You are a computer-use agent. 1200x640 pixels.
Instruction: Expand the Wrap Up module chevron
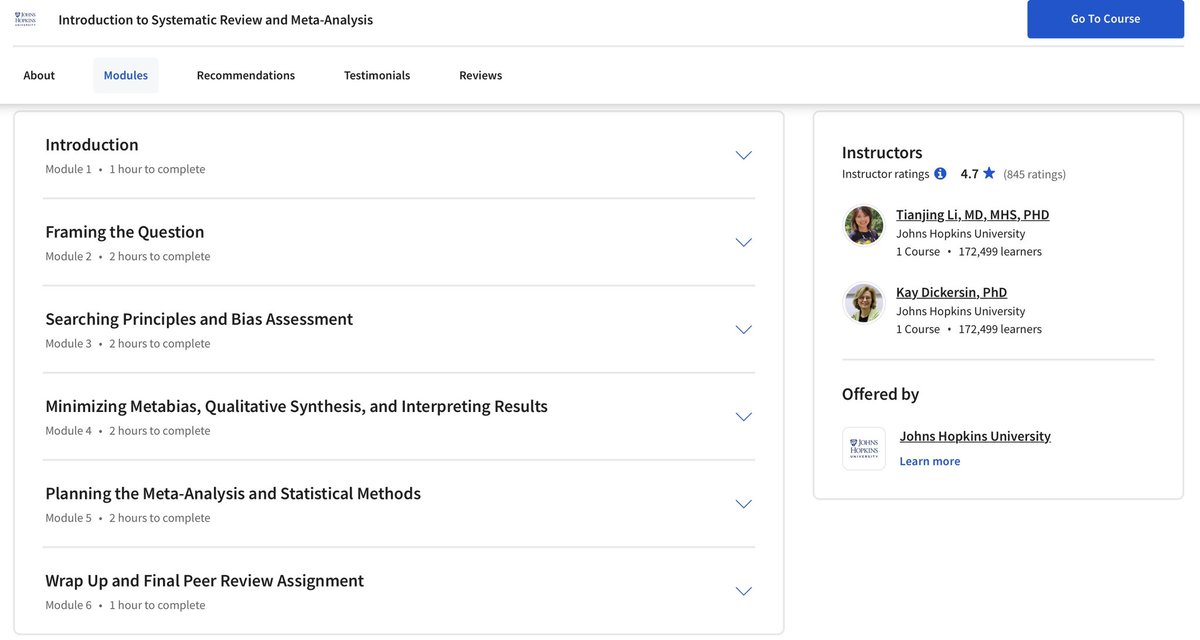(x=743, y=590)
